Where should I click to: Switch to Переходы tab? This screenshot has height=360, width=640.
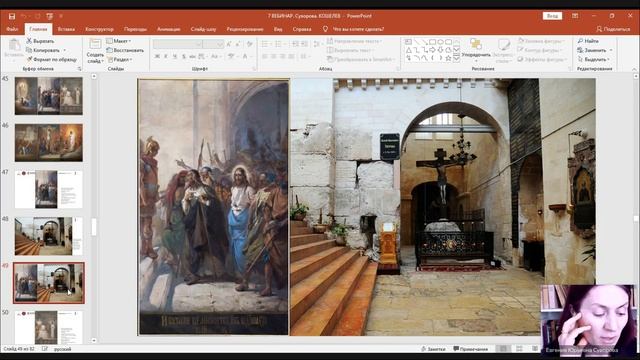[x=135, y=29]
